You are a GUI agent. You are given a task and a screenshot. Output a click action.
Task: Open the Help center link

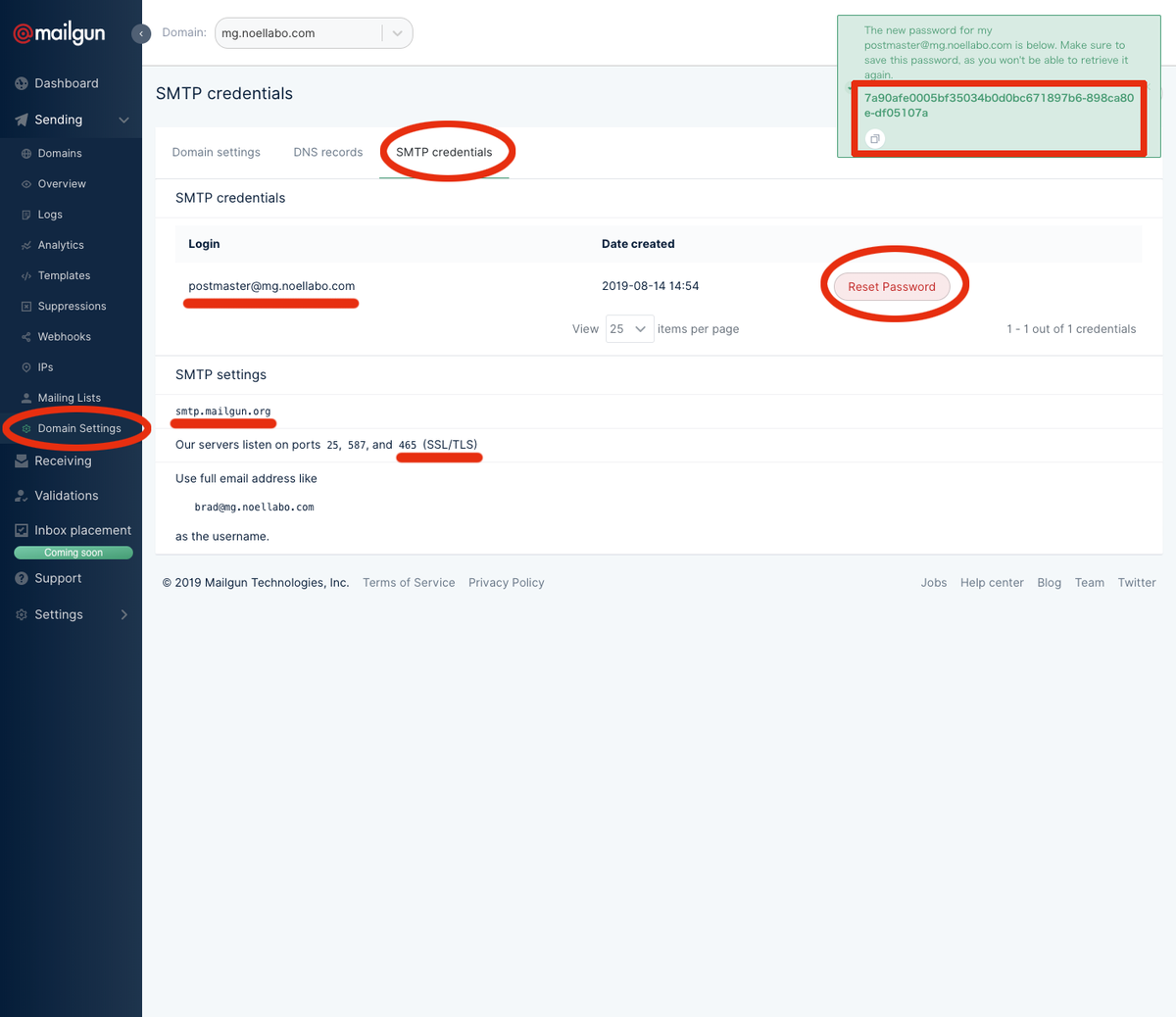pyautogui.click(x=992, y=583)
